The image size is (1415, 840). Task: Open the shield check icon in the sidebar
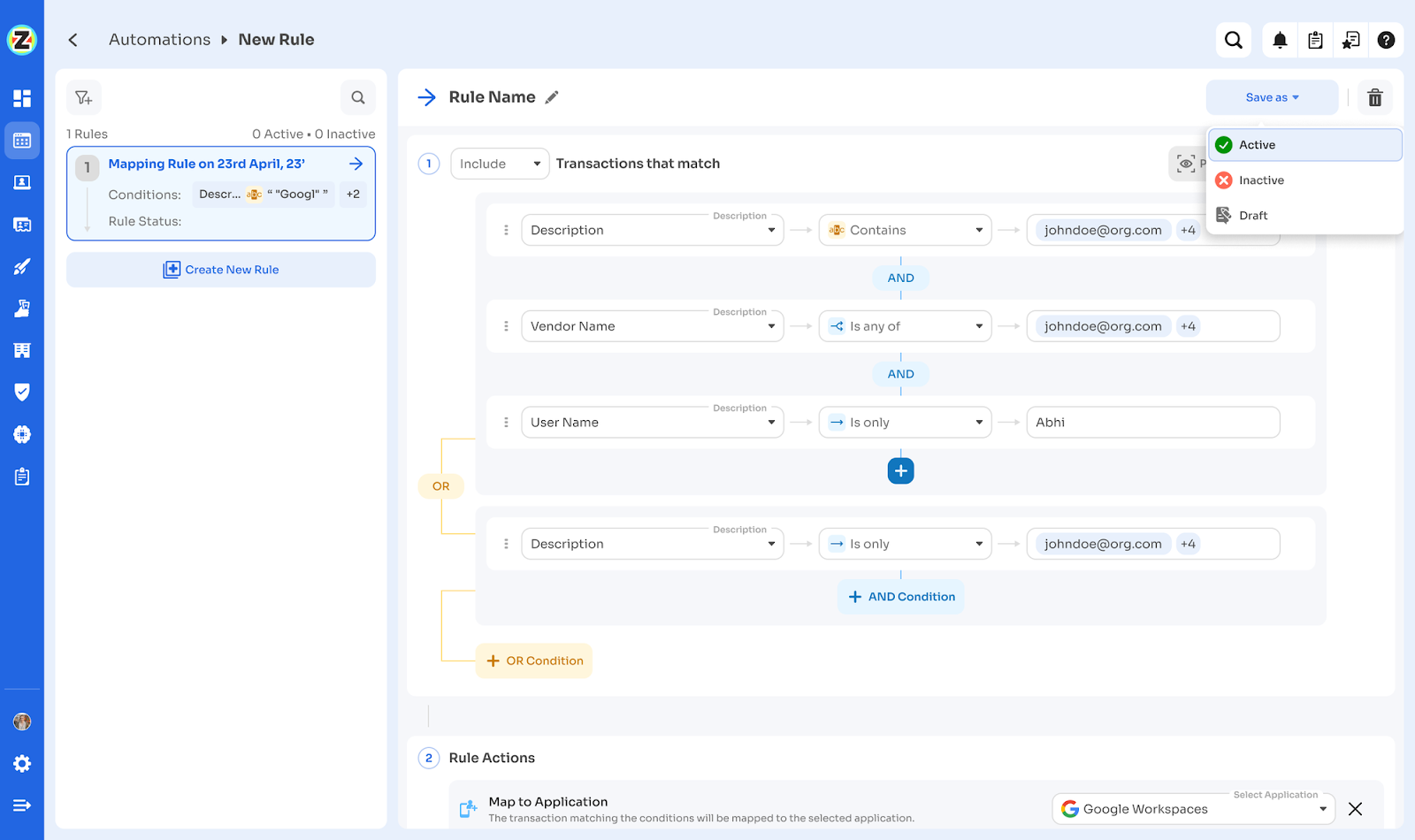click(x=22, y=392)
